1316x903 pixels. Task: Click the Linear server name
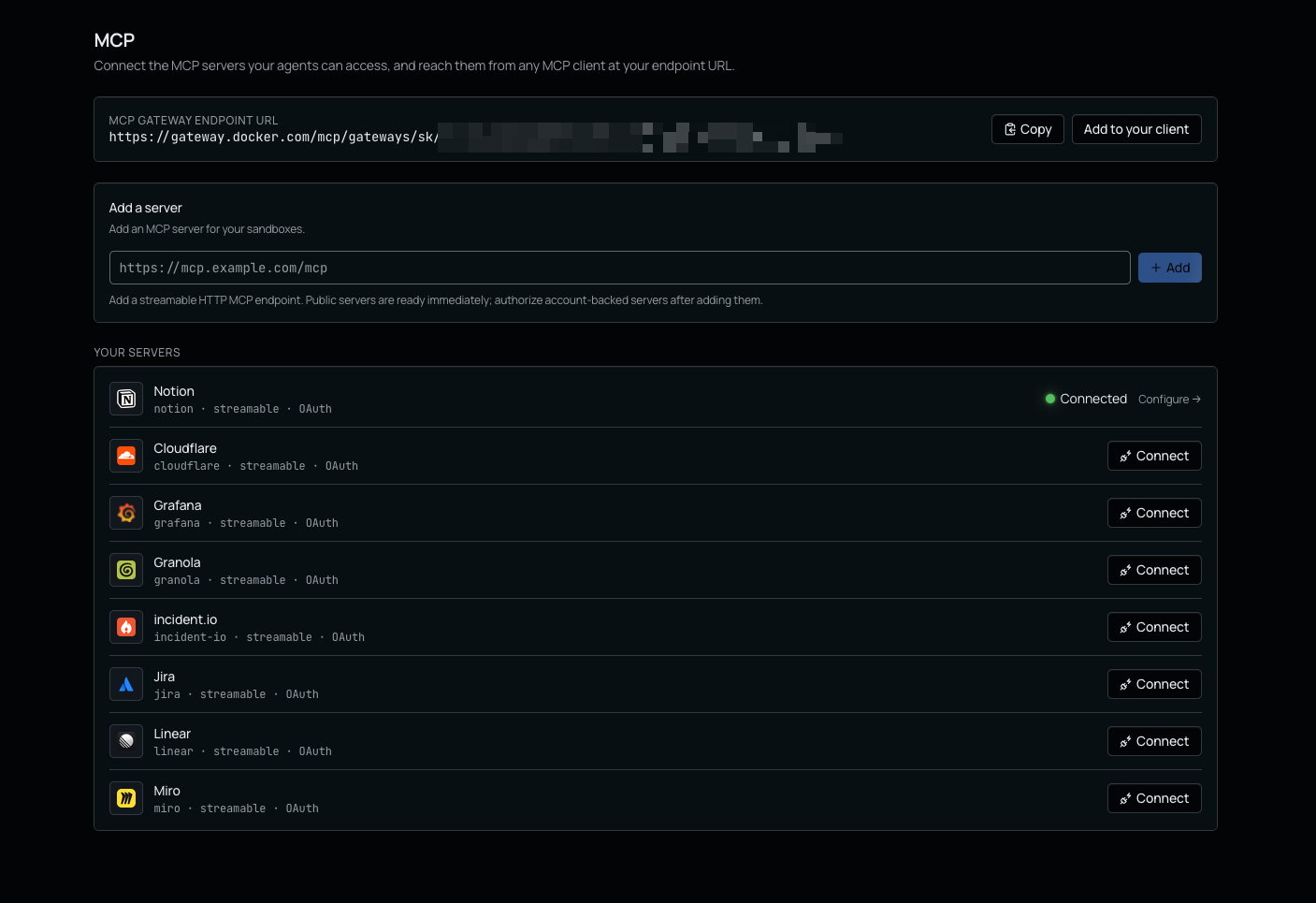172,734
